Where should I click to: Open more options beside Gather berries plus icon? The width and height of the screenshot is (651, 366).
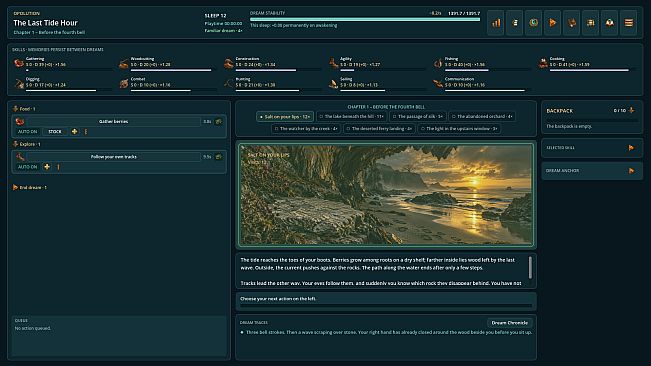(x=86, y=132)
